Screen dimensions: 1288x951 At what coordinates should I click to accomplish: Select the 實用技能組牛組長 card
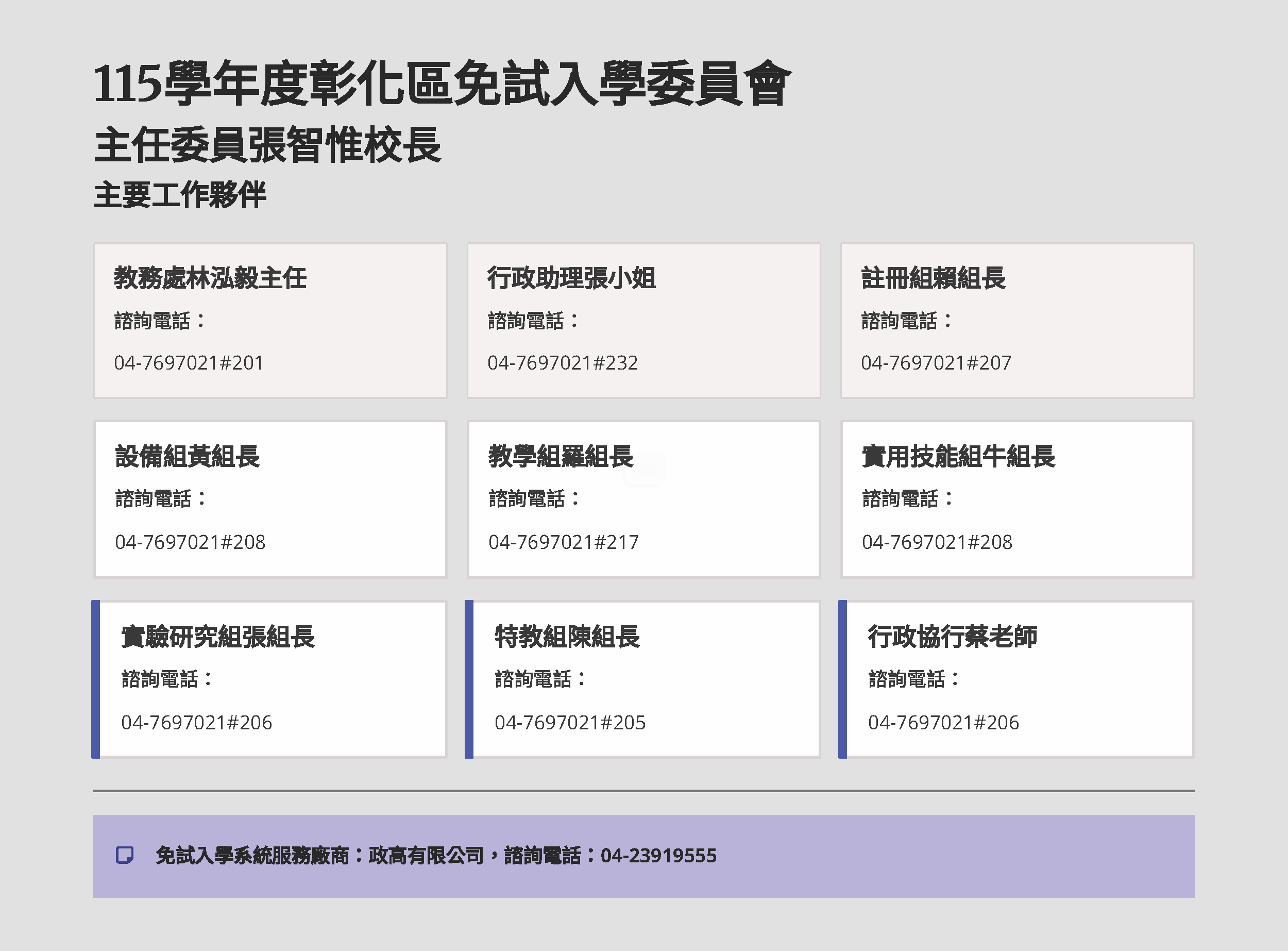point(1017,499)
